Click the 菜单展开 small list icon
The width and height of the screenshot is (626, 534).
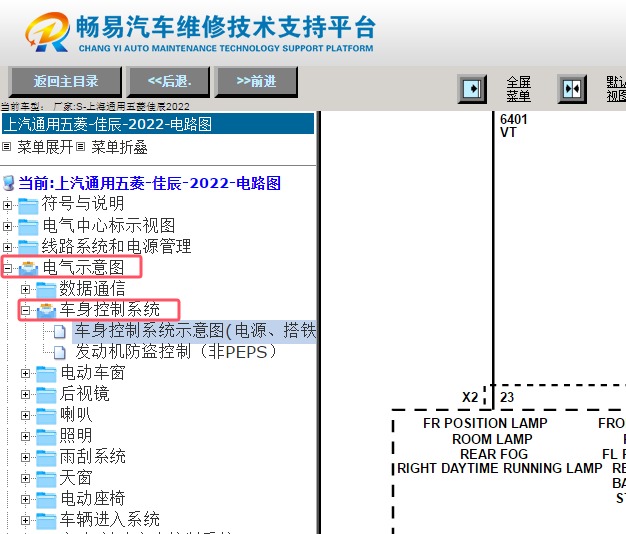(6, 147)
